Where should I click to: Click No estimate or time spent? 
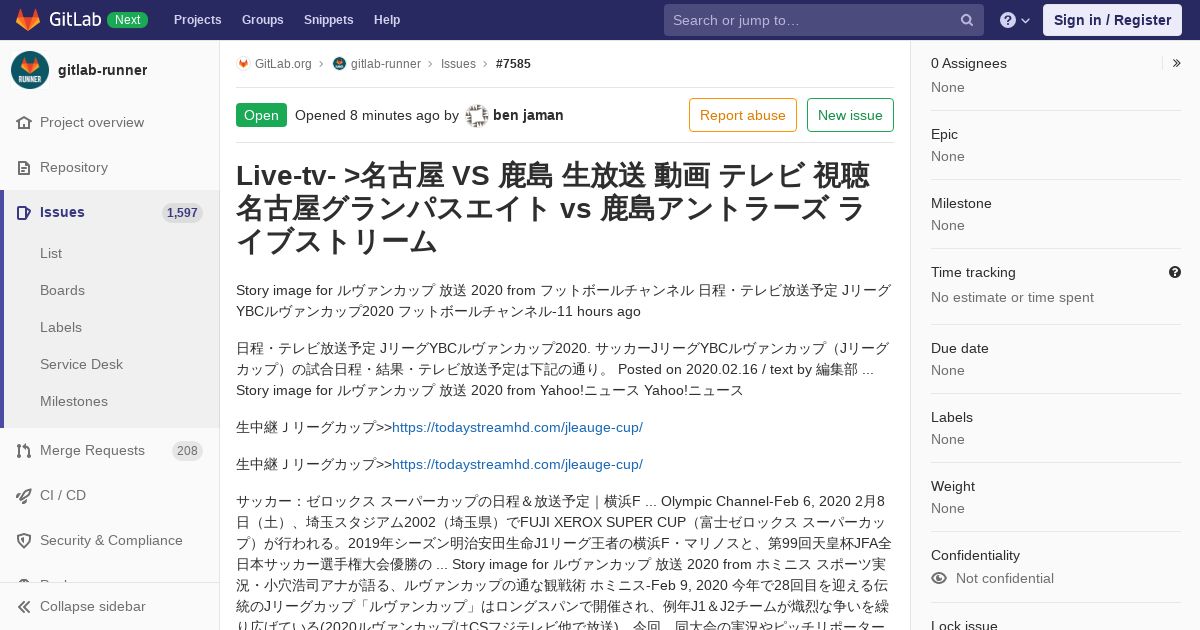pyautogui.click(x=1012, y=297)
